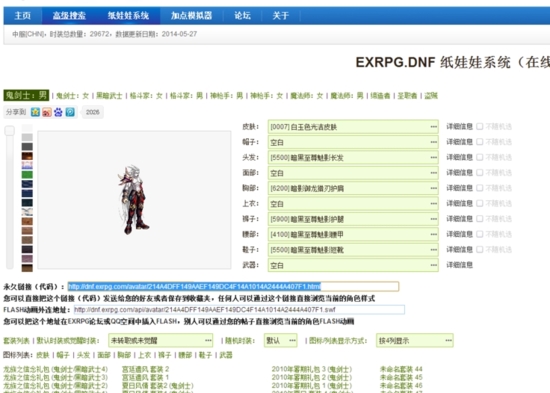Share to QQ Zone star icon

35,112
